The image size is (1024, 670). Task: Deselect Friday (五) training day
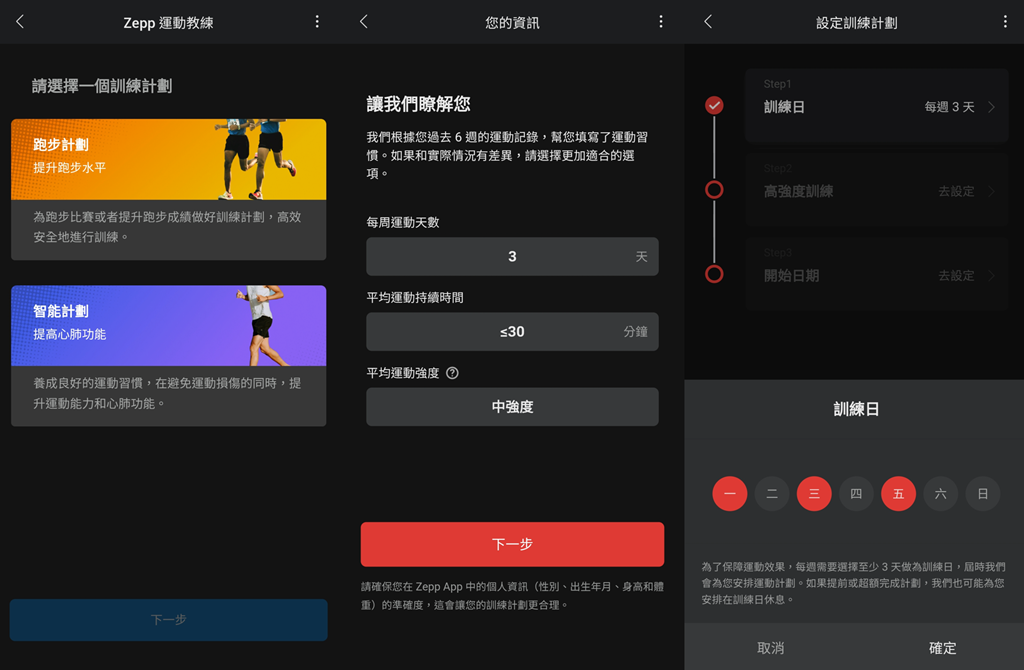tap(898, 494)
